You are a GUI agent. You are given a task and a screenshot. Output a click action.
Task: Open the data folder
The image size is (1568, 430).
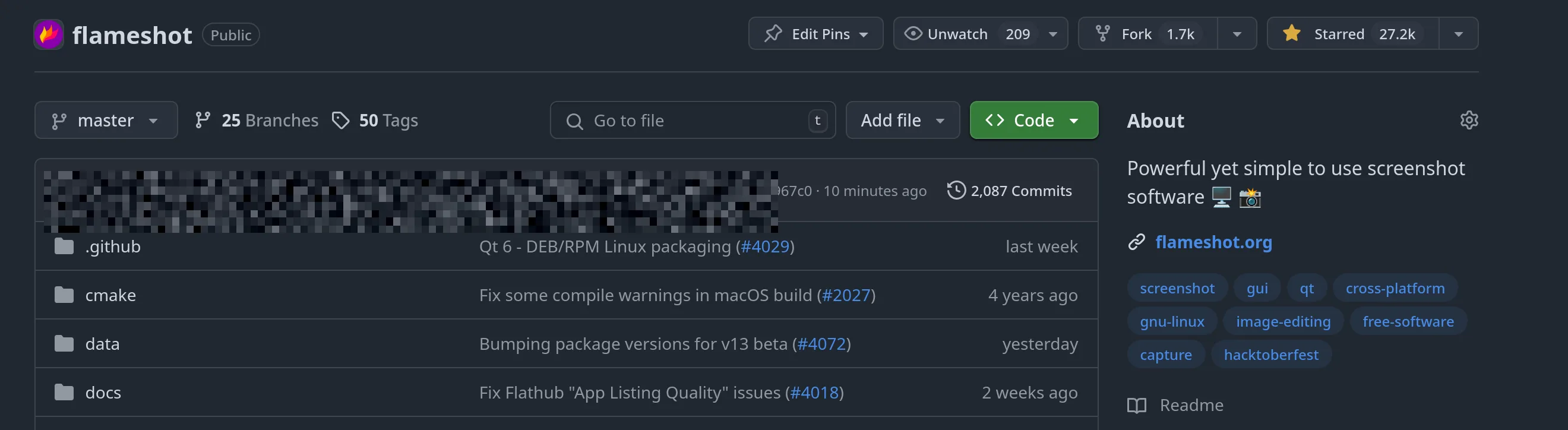[102, 343]
